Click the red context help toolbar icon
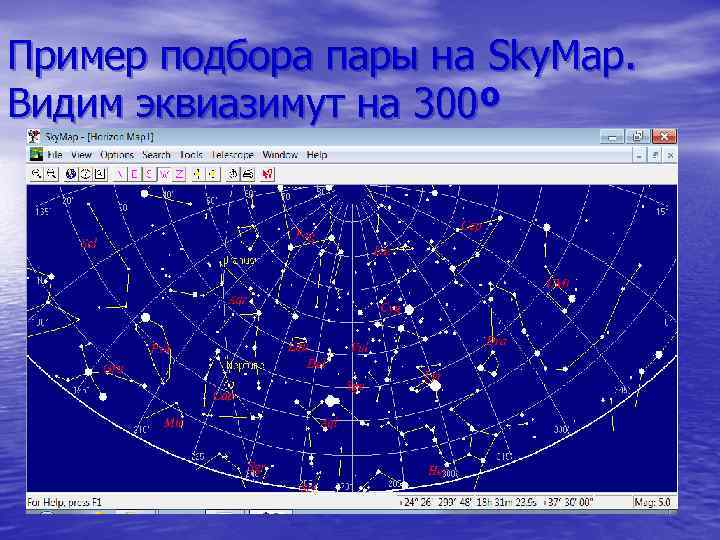 pyautogui.click(x=267, y=174)
